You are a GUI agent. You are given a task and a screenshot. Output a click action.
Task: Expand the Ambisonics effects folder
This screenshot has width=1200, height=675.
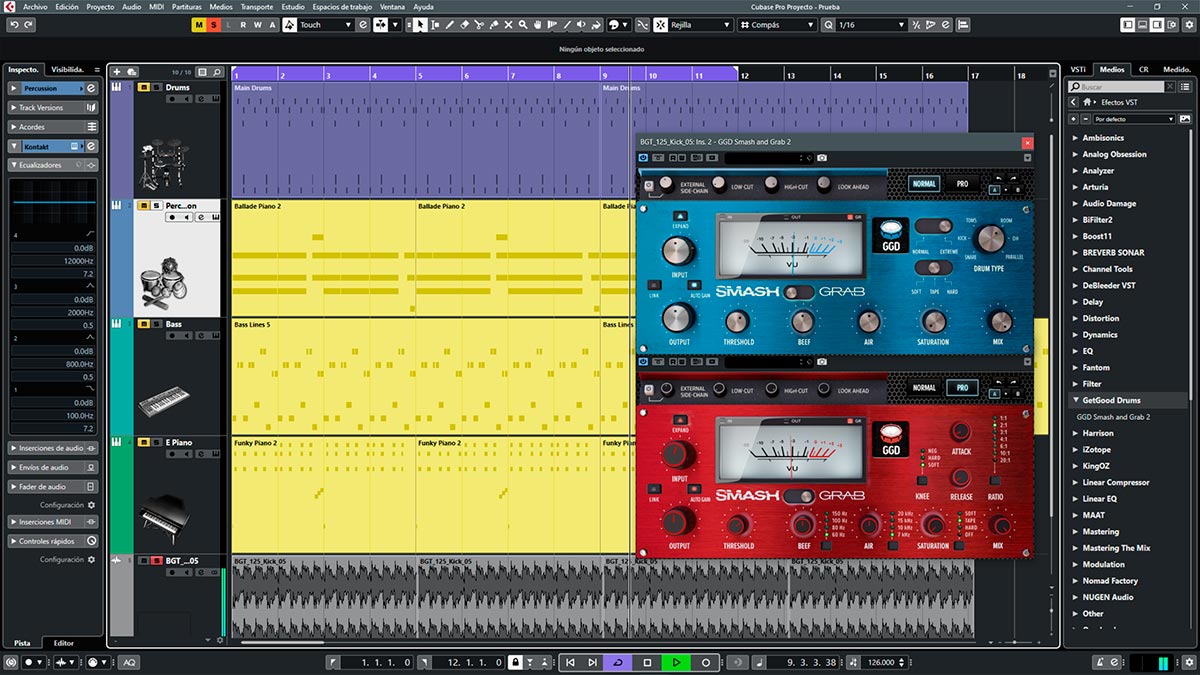(x=1075, y=138)
